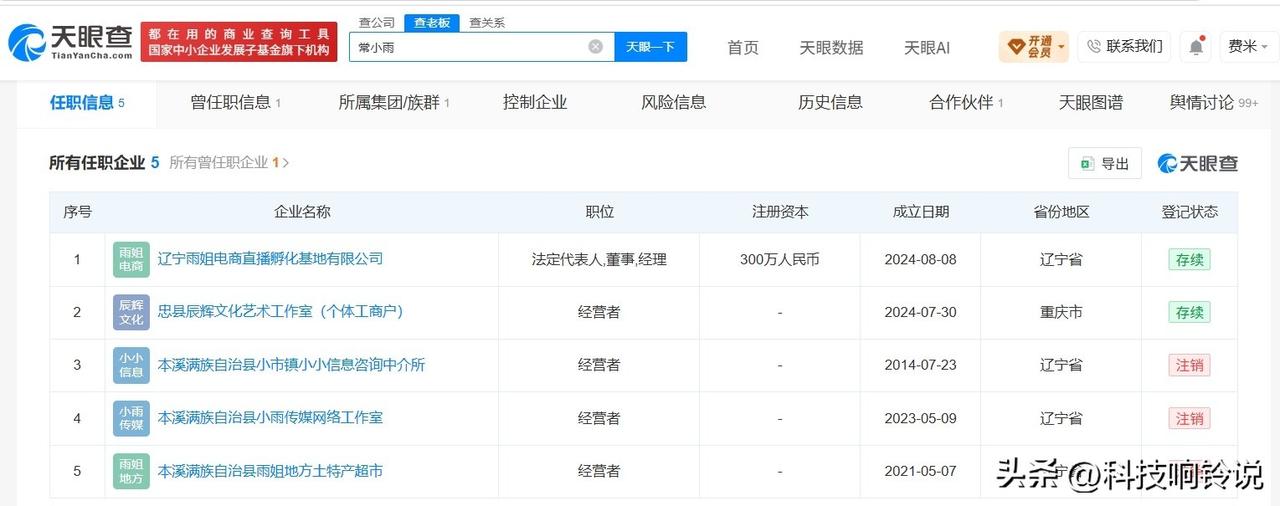Click the 小小信息 company logo badge
1280x506 pixels.
click(131, 365)
